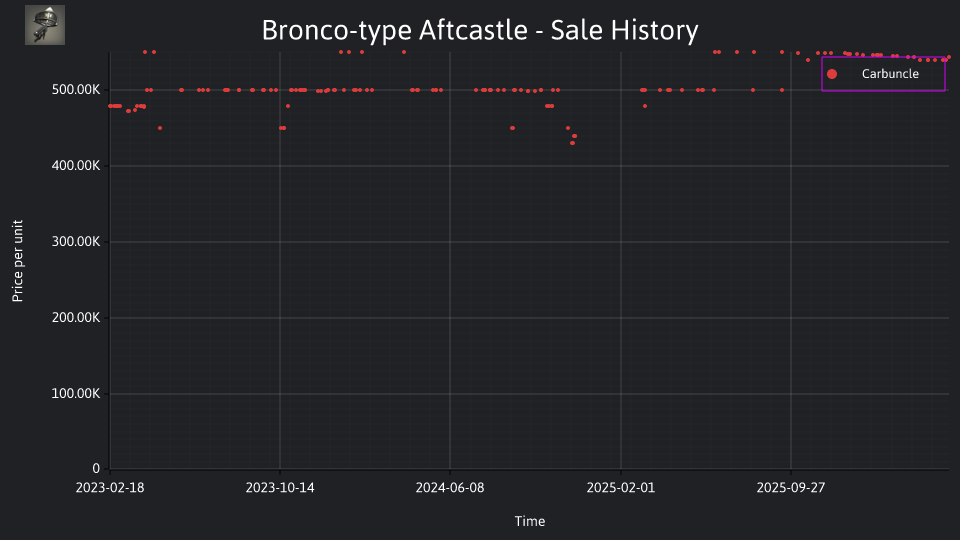The width and height of the screenshot is (960, 540).
Task: Select the 500.00K y-axis tick label
Action: (76, 90)
